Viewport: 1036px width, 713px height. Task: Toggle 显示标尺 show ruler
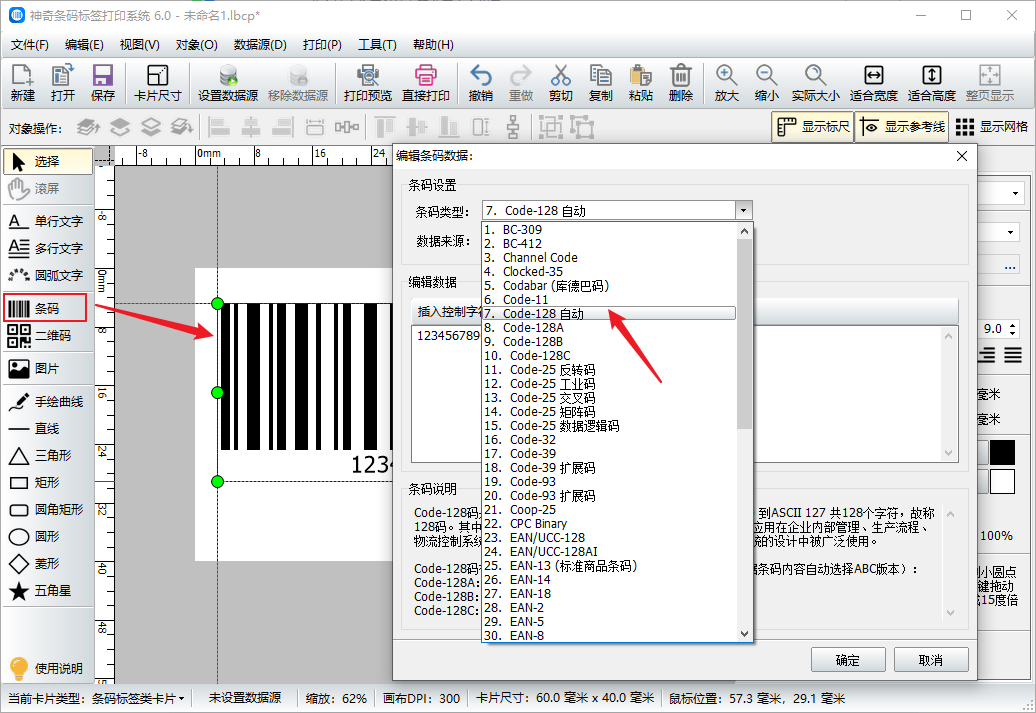[x=813, y=127]
